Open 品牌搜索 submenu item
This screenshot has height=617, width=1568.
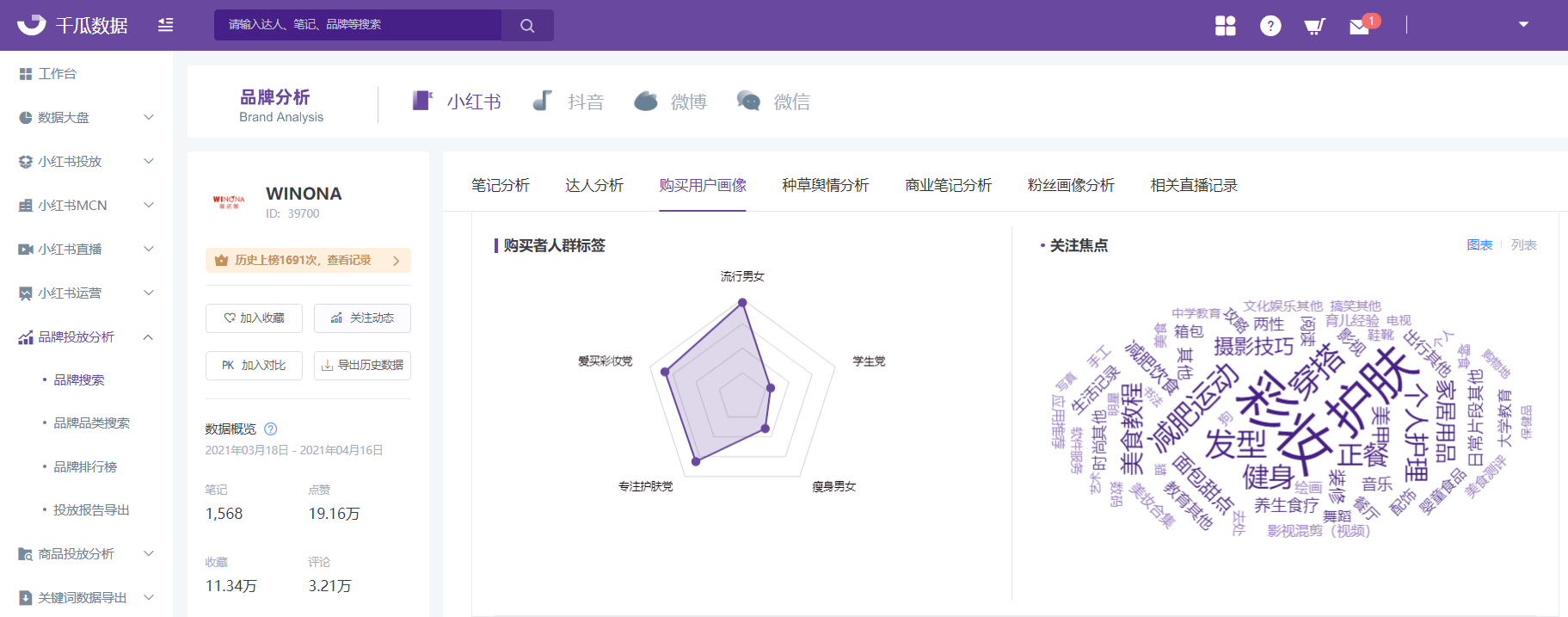click(79, 379)
